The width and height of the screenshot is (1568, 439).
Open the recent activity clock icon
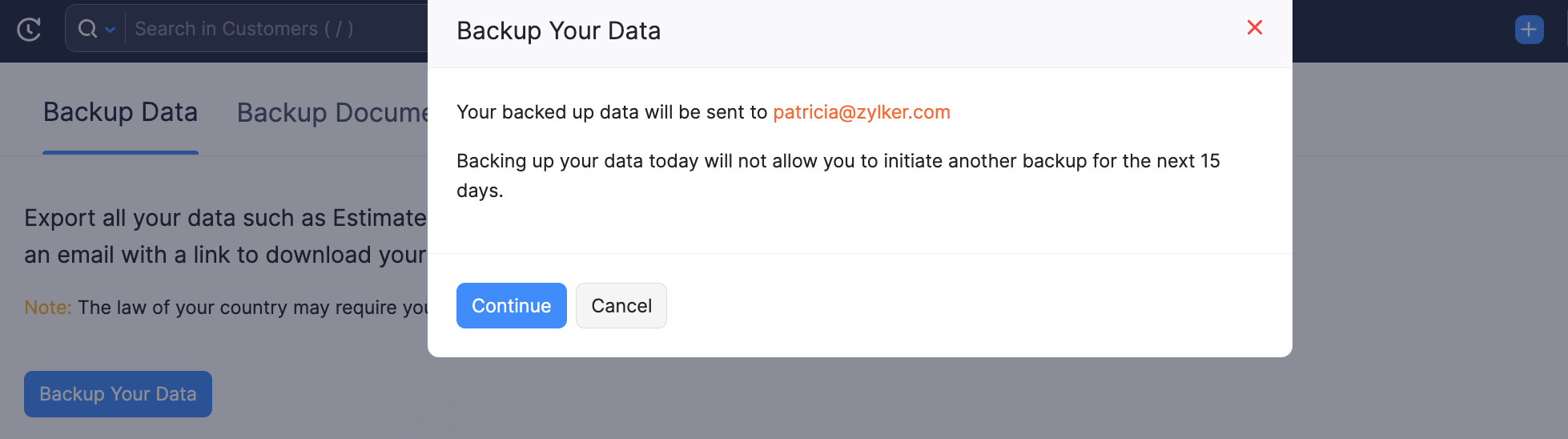[29, 30]
